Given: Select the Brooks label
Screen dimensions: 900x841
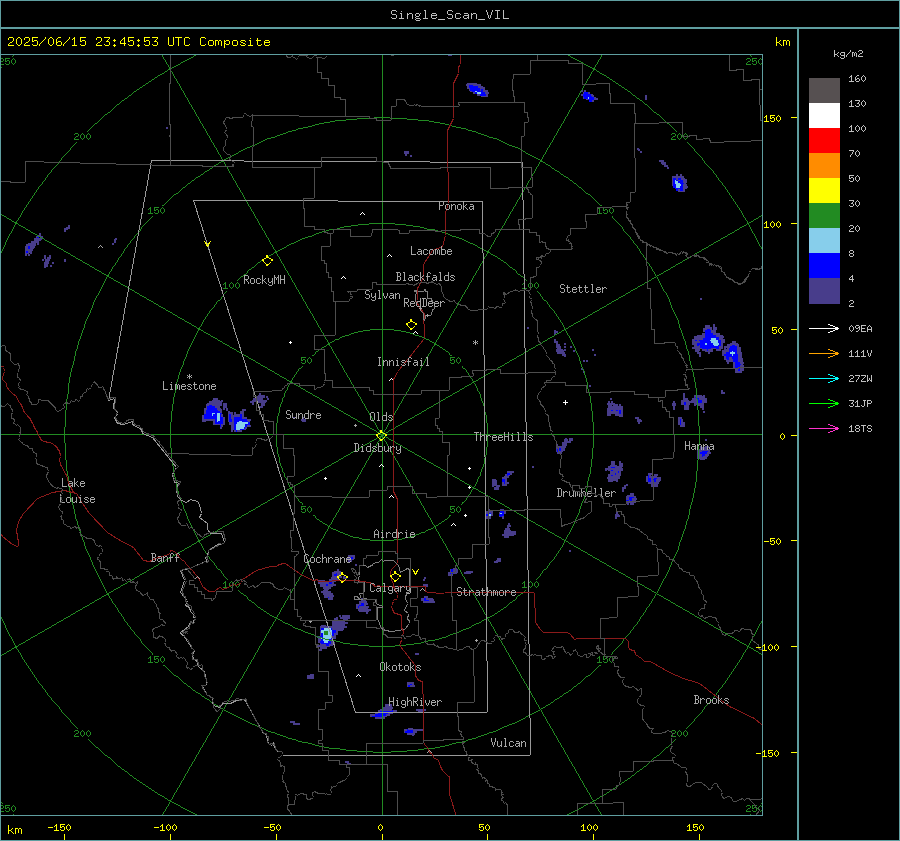Looking at the screenshot, I should (x=711, y=700).
